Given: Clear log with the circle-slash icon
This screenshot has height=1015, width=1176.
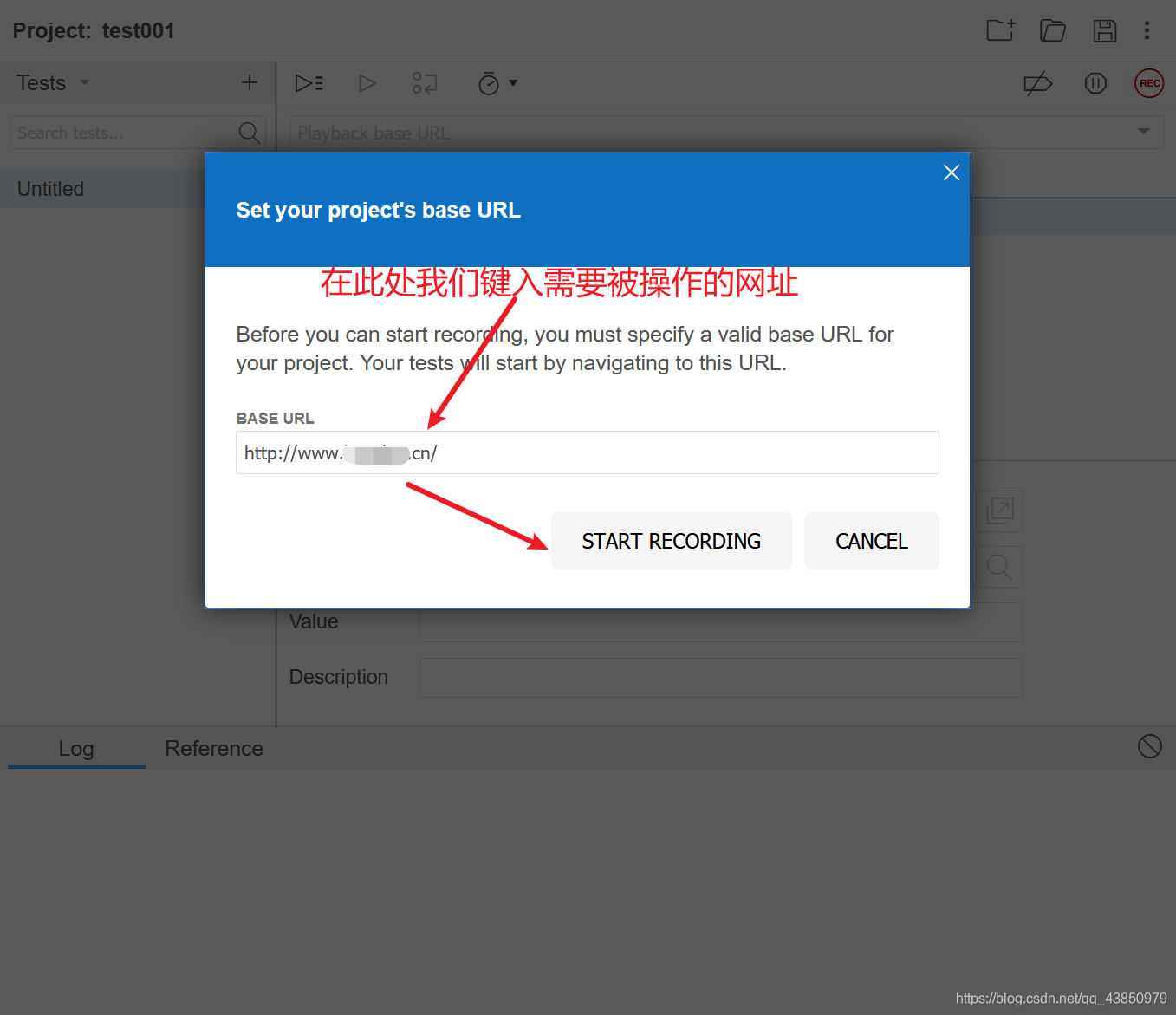Looking at the screenshot, I should [x=1150, y=746].
